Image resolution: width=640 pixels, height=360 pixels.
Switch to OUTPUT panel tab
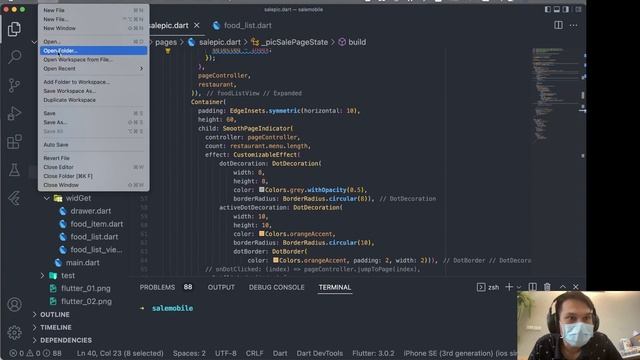221,287
